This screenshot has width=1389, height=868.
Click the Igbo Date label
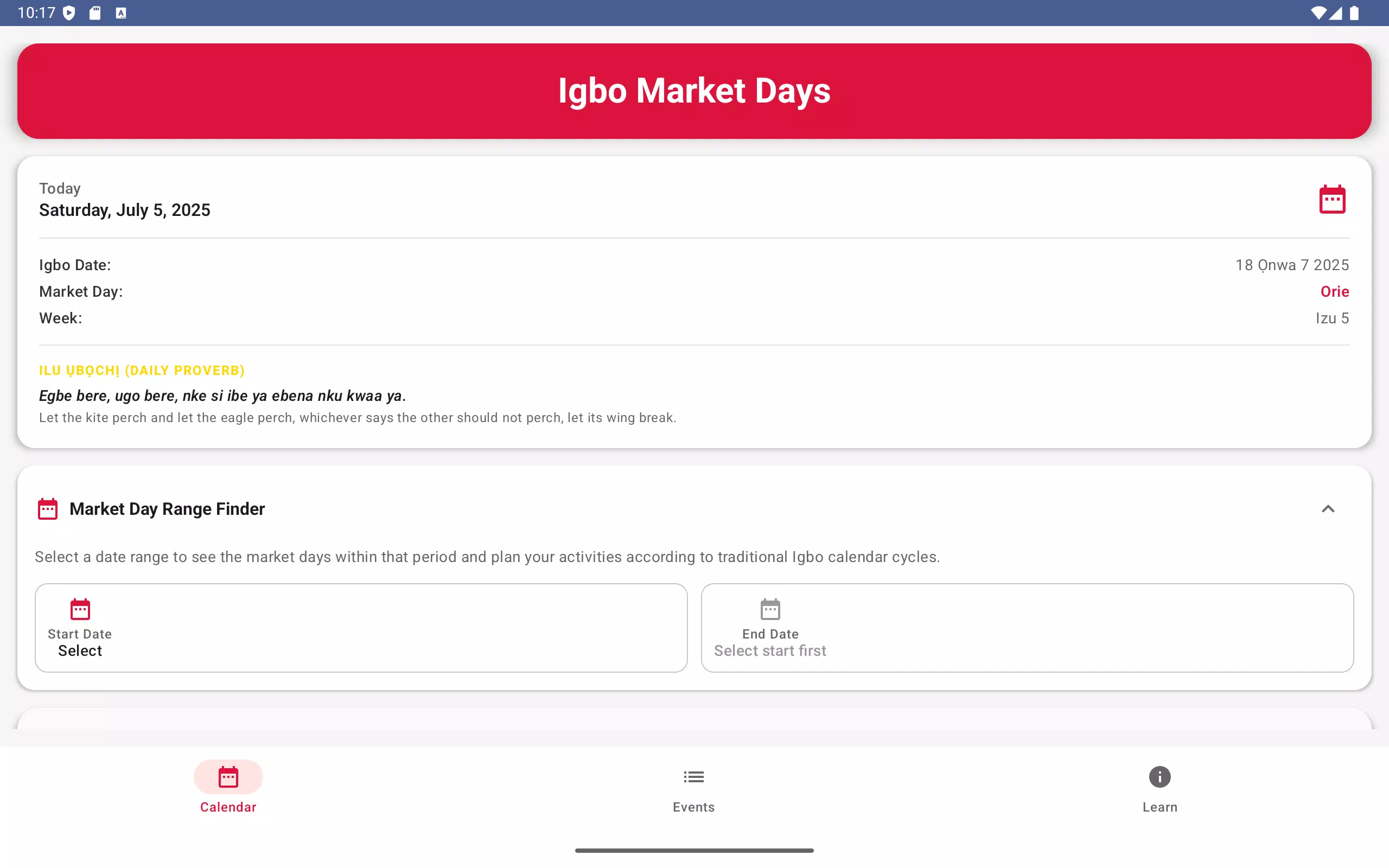tap(75, 265)
